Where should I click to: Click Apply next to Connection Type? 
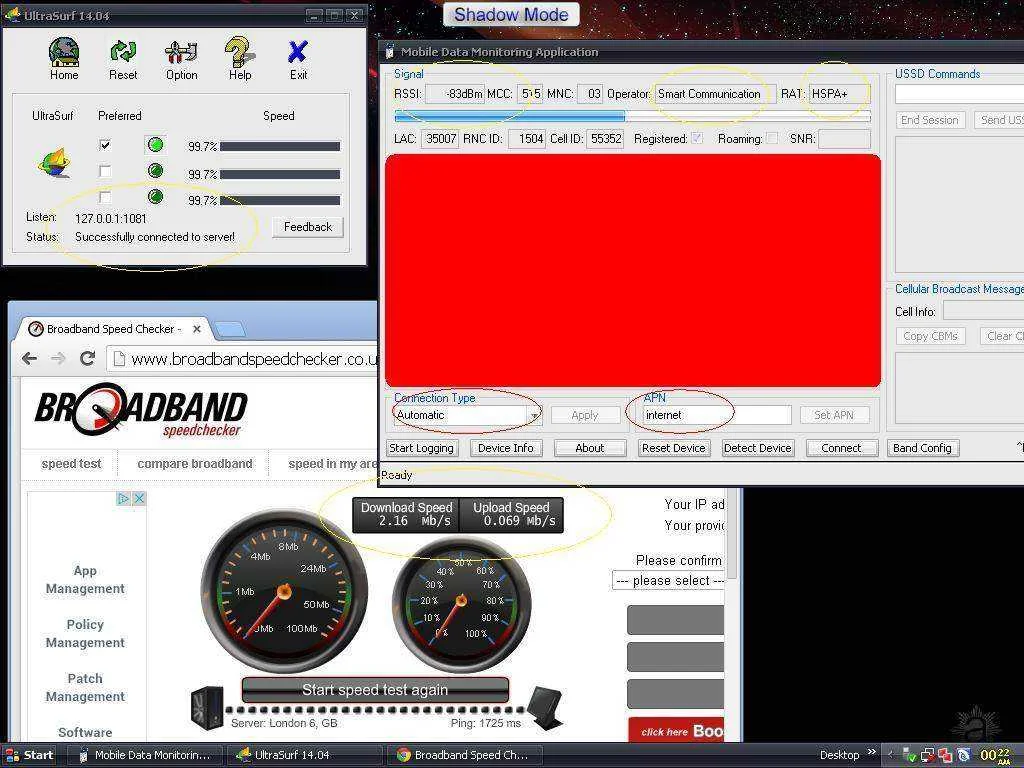[584, 415]
